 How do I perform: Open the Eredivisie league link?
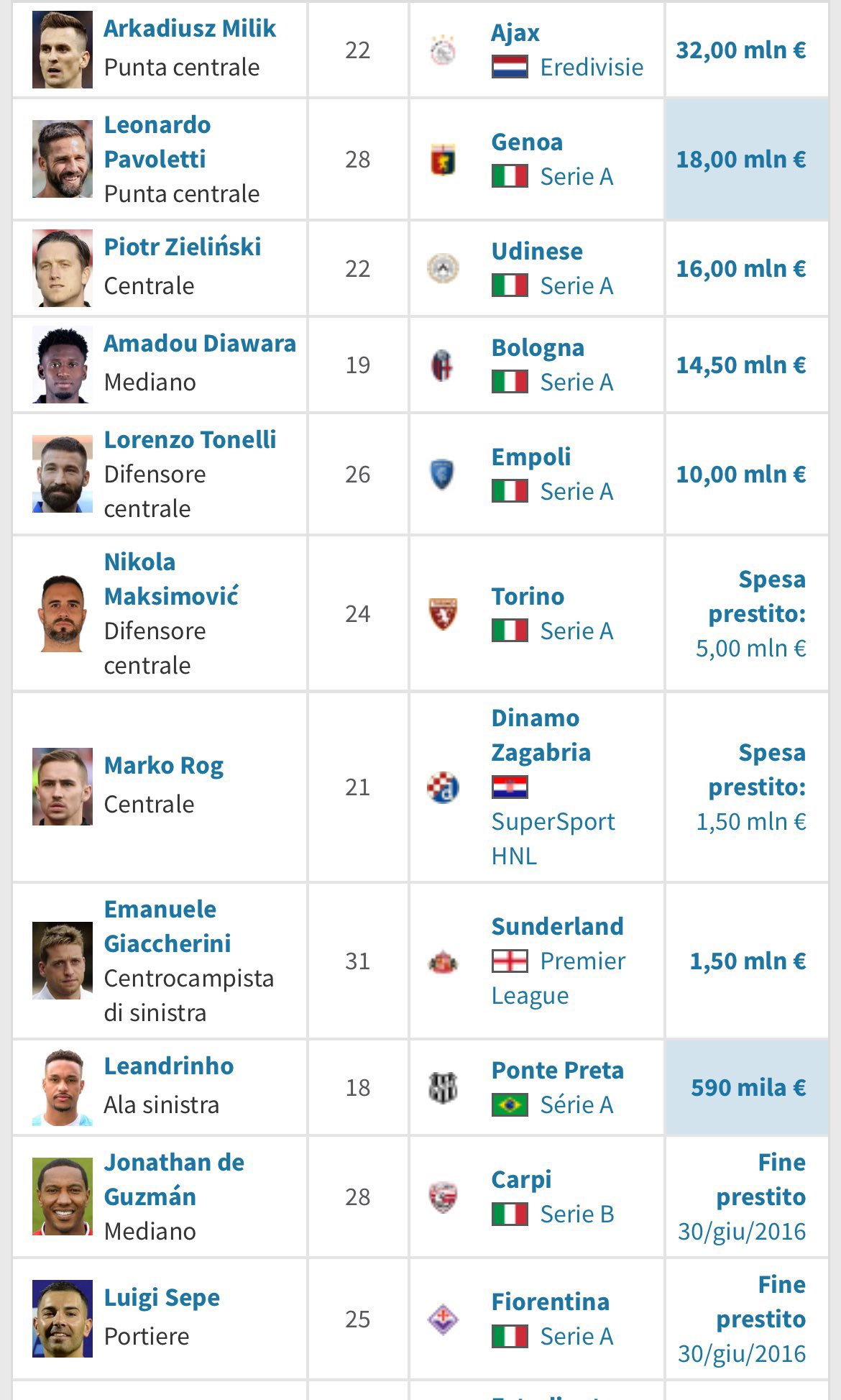592,68
